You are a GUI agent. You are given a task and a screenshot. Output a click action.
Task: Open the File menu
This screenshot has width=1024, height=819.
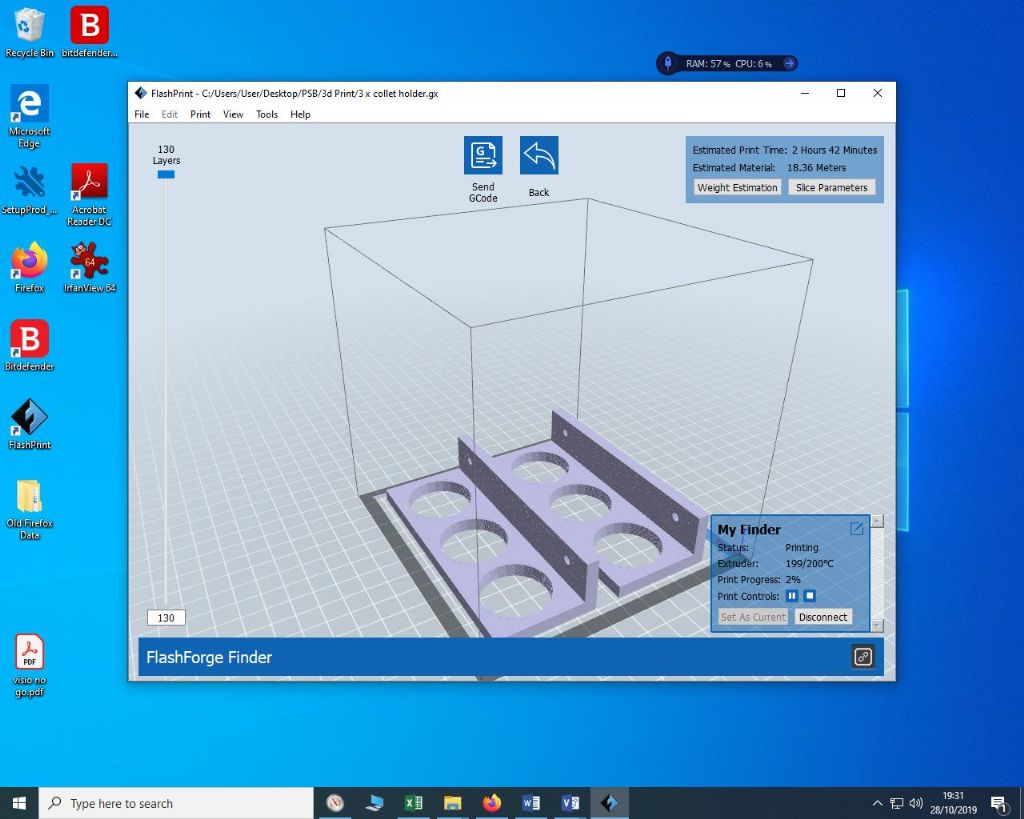142,114
